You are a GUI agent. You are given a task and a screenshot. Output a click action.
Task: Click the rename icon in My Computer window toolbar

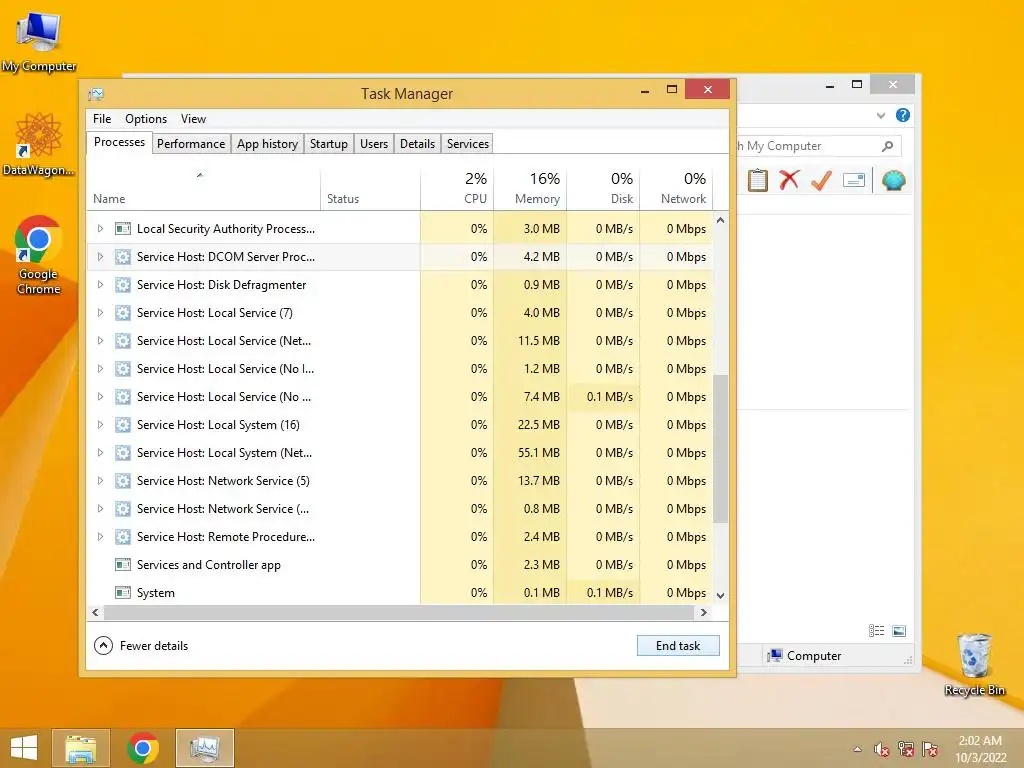pos(854,180)
